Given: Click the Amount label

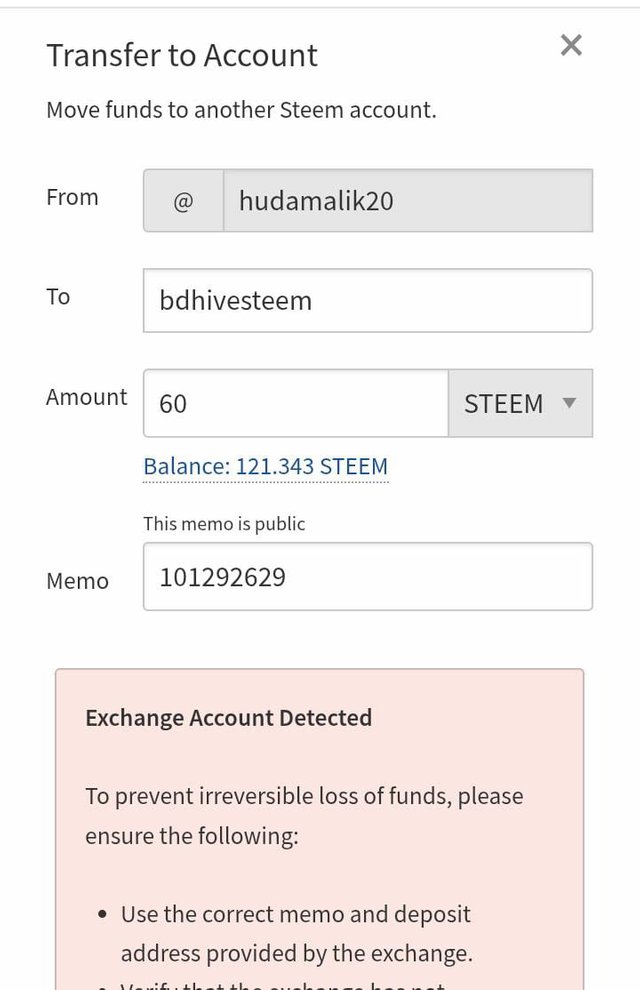Looking at the screenshot, I should (86, 397).
